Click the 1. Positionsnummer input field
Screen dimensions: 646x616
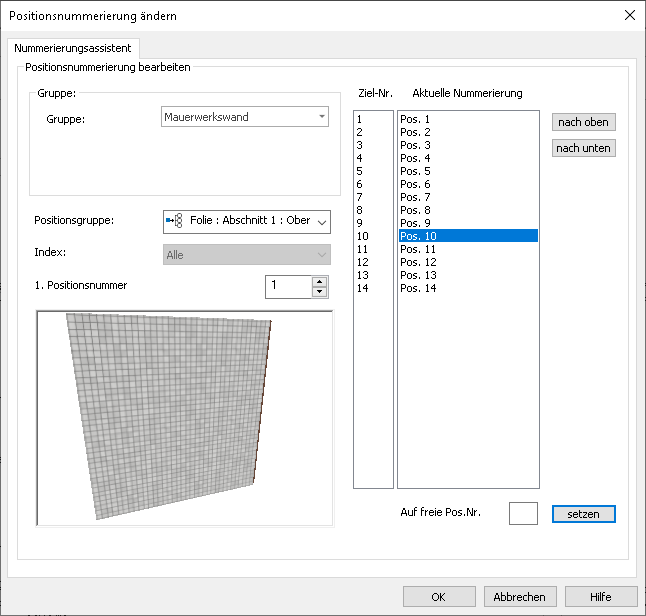(x=288, y=286)
